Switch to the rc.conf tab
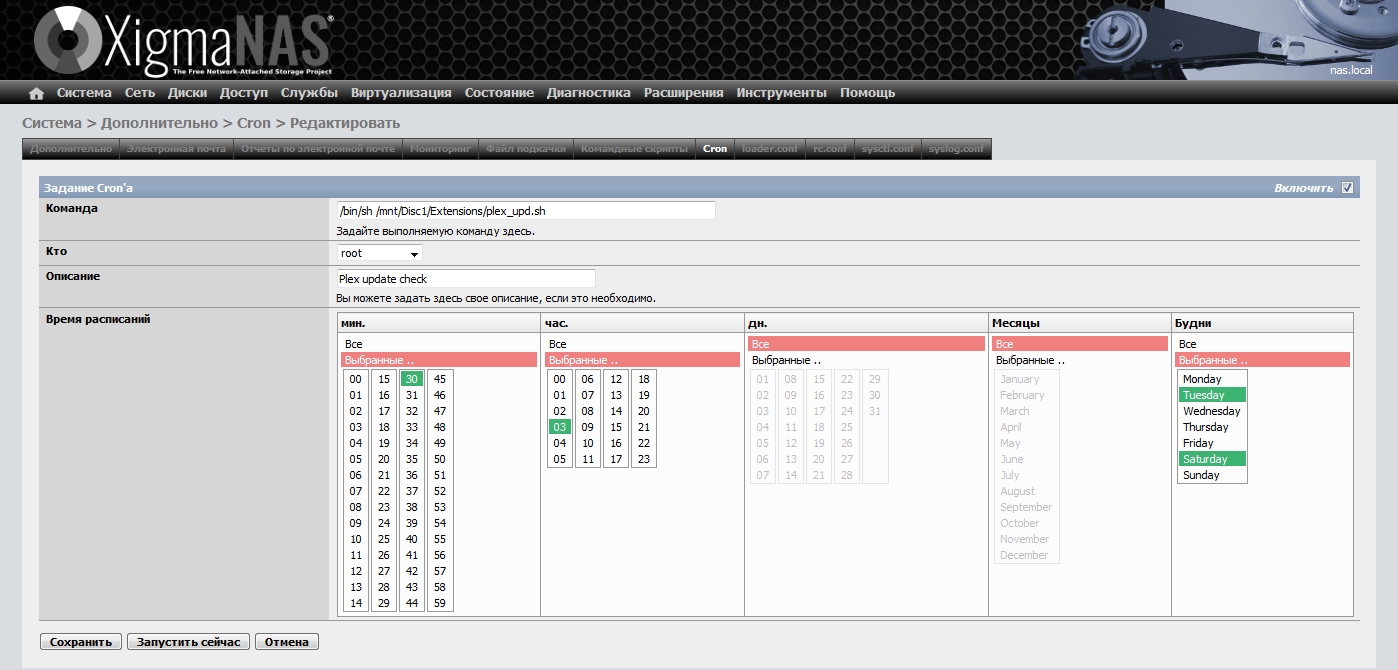The height and width of the screenshot is (670, 1398). click(x=830, y=149)
